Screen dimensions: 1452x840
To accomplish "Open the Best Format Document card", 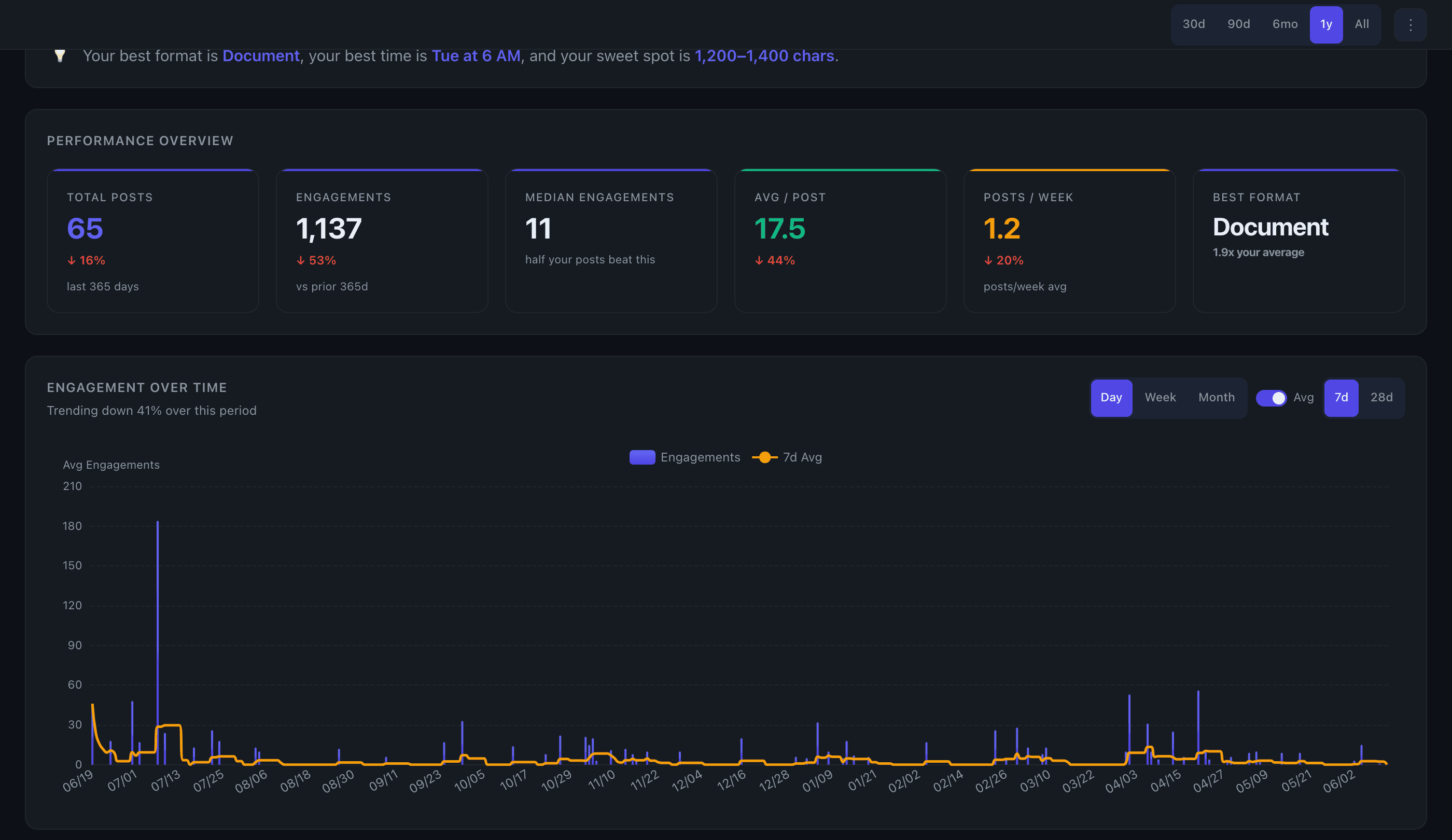I will 1299,241.
